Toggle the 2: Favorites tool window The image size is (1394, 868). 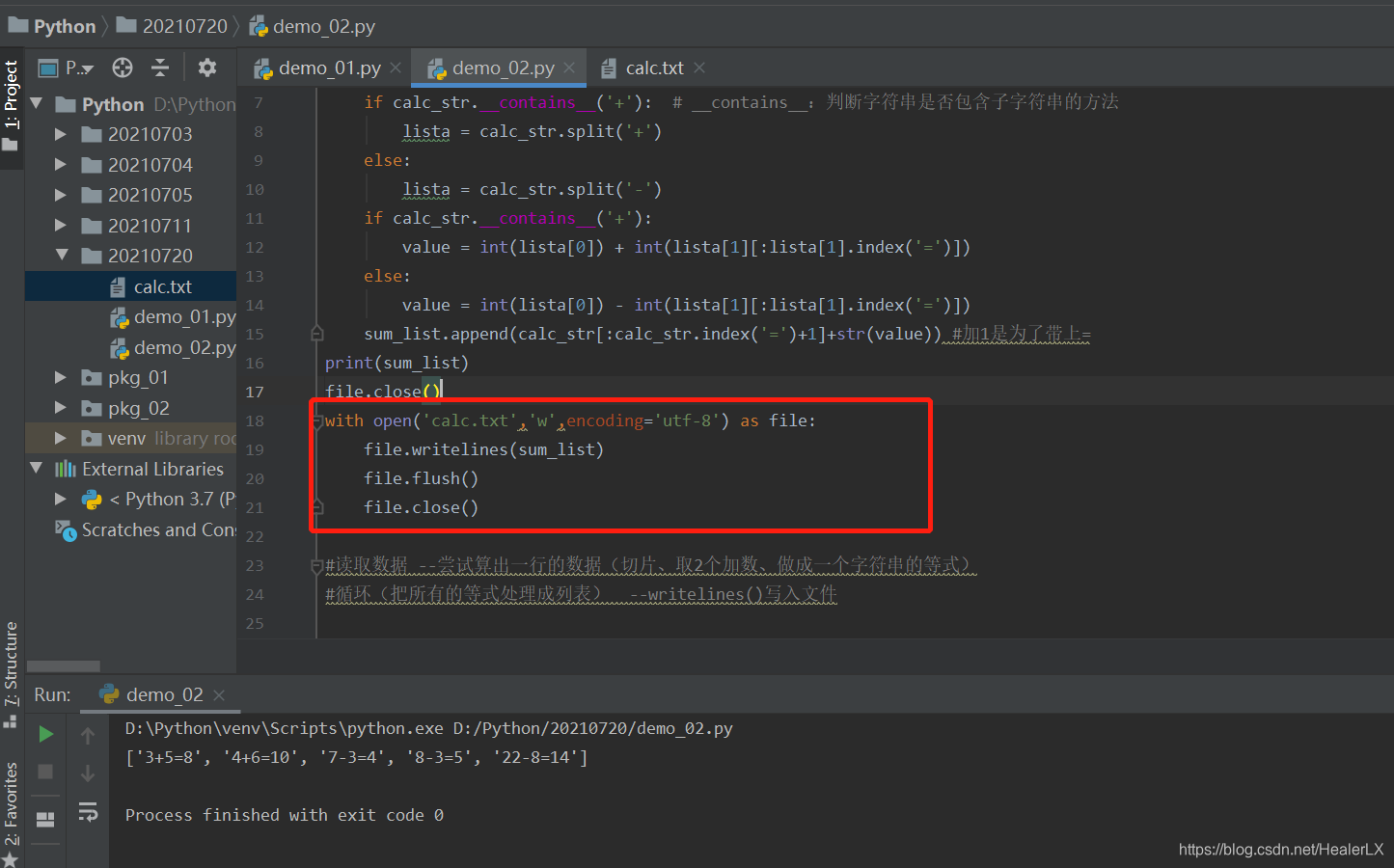click(11, 804)
